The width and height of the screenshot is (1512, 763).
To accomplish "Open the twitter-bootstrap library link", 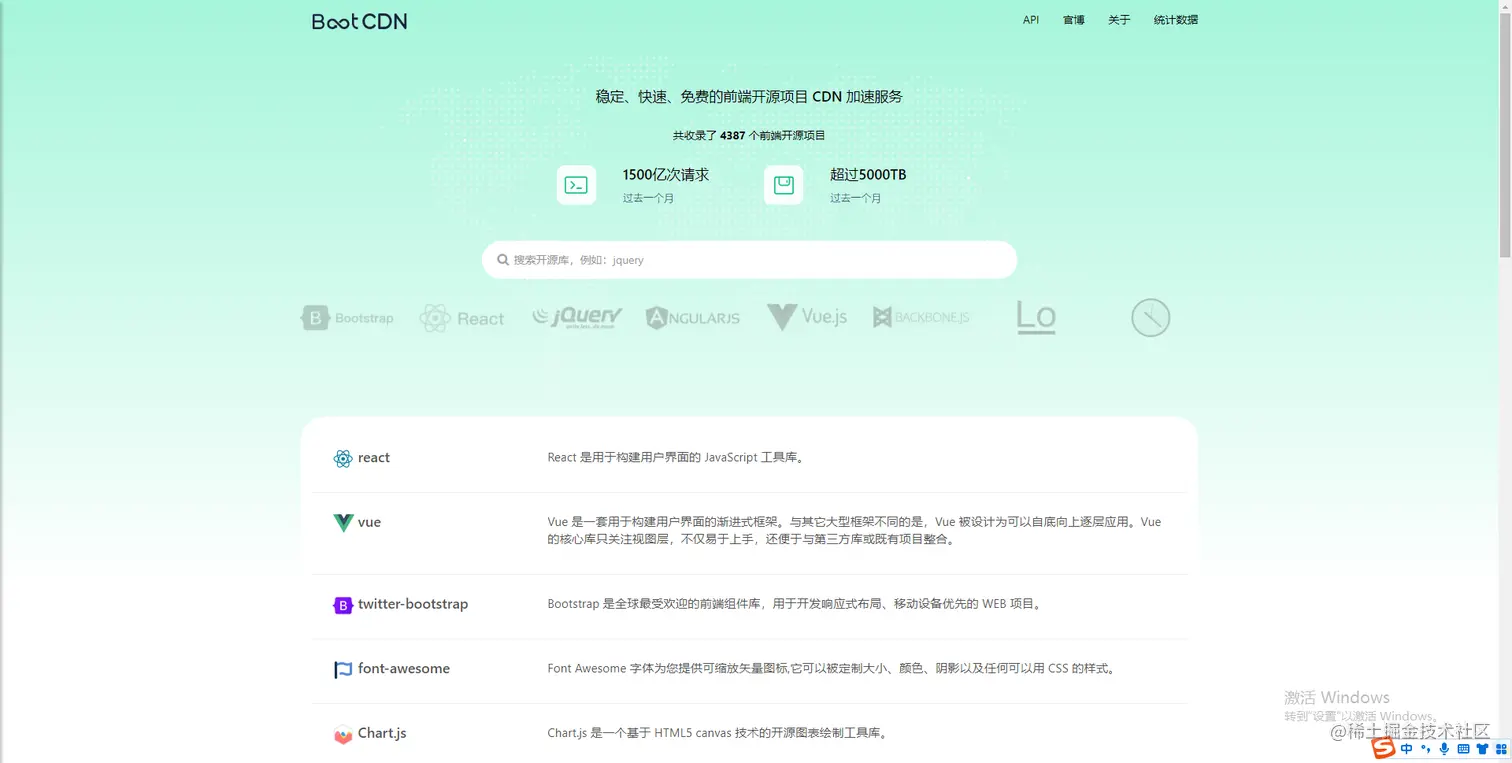I will [413, 604].
